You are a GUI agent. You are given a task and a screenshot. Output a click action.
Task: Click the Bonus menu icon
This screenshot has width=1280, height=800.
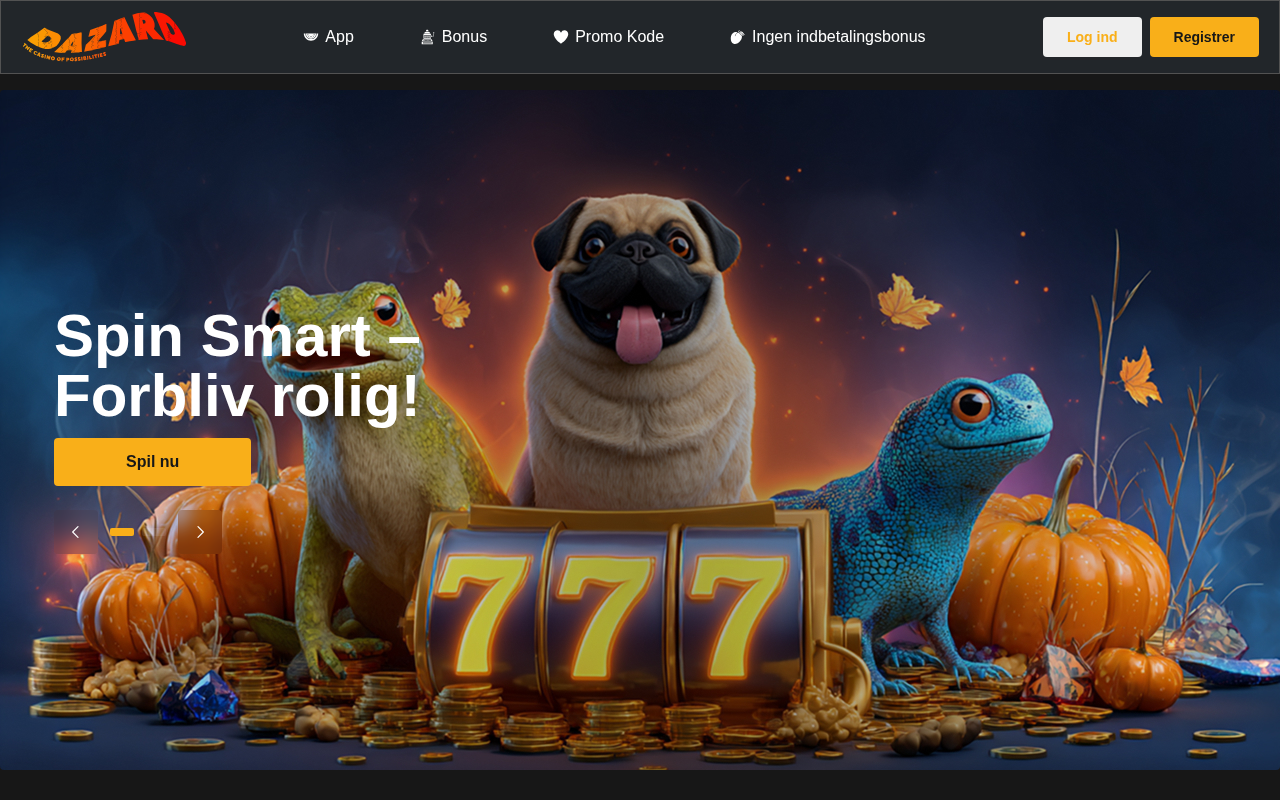(x=427, y=37)
